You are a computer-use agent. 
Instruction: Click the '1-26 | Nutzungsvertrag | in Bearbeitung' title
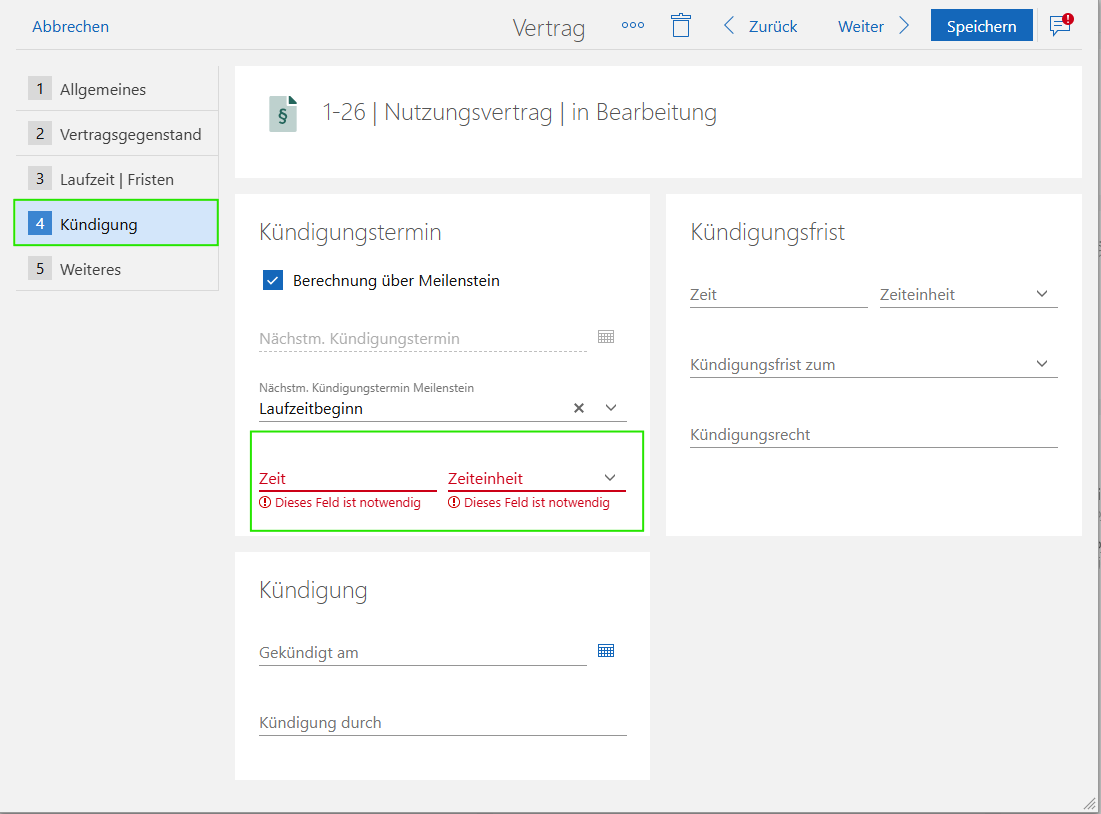[519, 112]
